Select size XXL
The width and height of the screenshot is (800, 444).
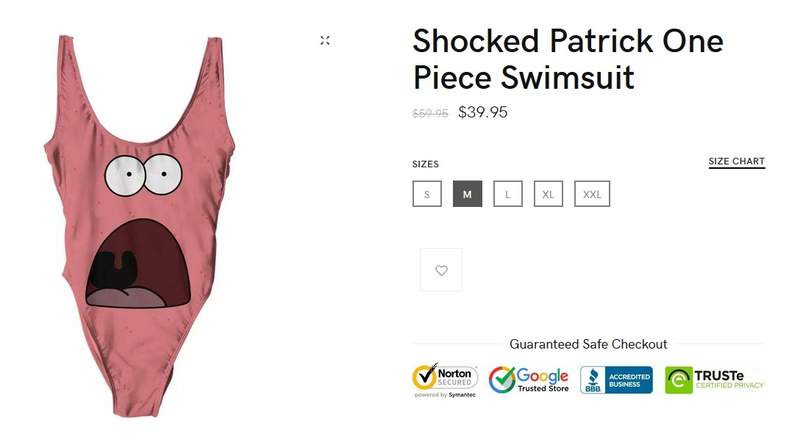592,194
